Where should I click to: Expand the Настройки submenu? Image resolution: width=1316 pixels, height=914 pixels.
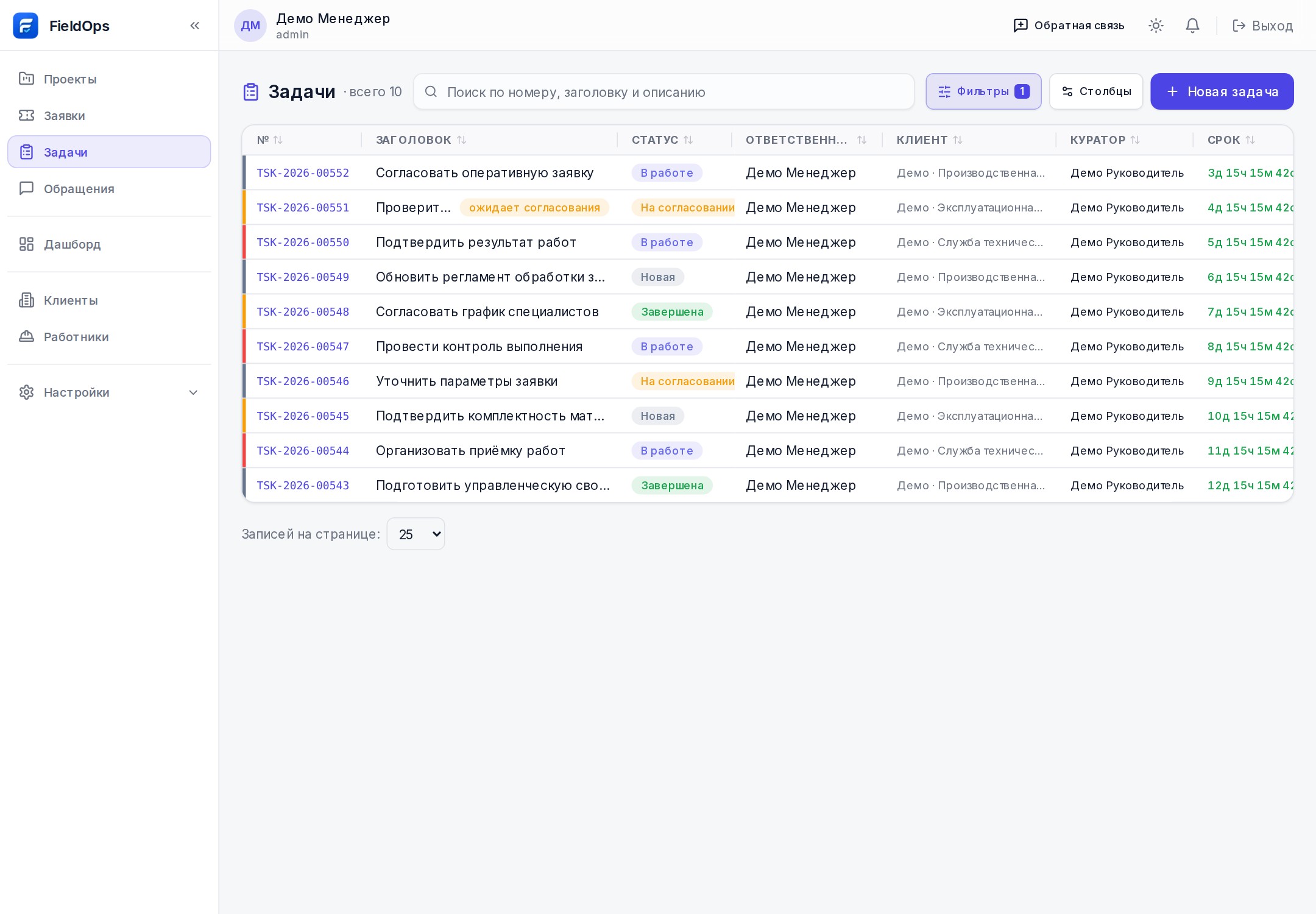[109, 392]
